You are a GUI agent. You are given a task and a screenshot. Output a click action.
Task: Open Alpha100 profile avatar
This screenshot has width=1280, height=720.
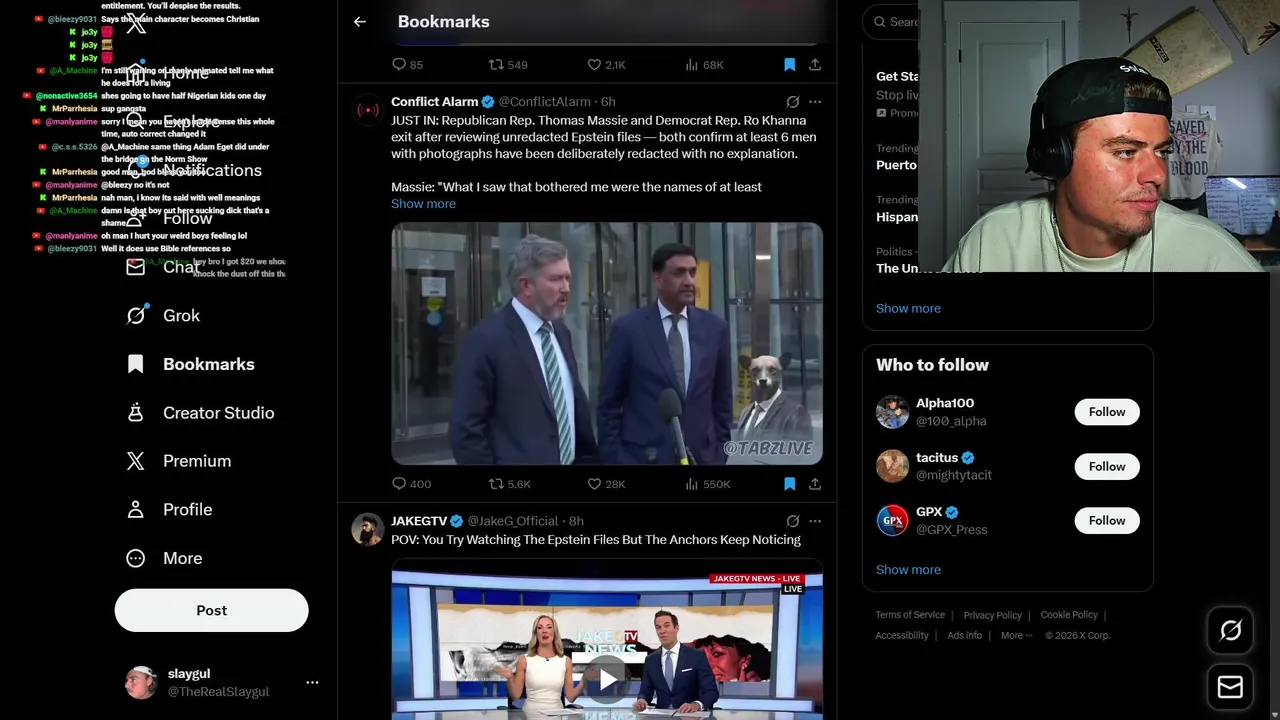coord(892,412)
